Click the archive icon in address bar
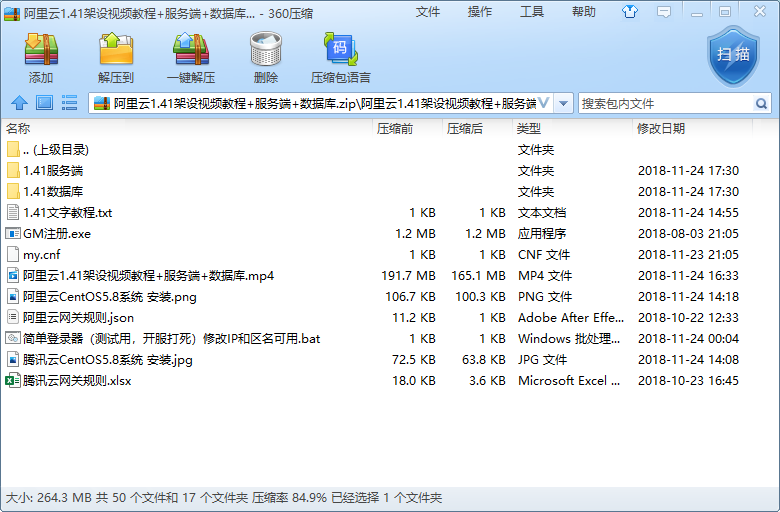Screen dimensions: 780x512 tap(102, 103)
